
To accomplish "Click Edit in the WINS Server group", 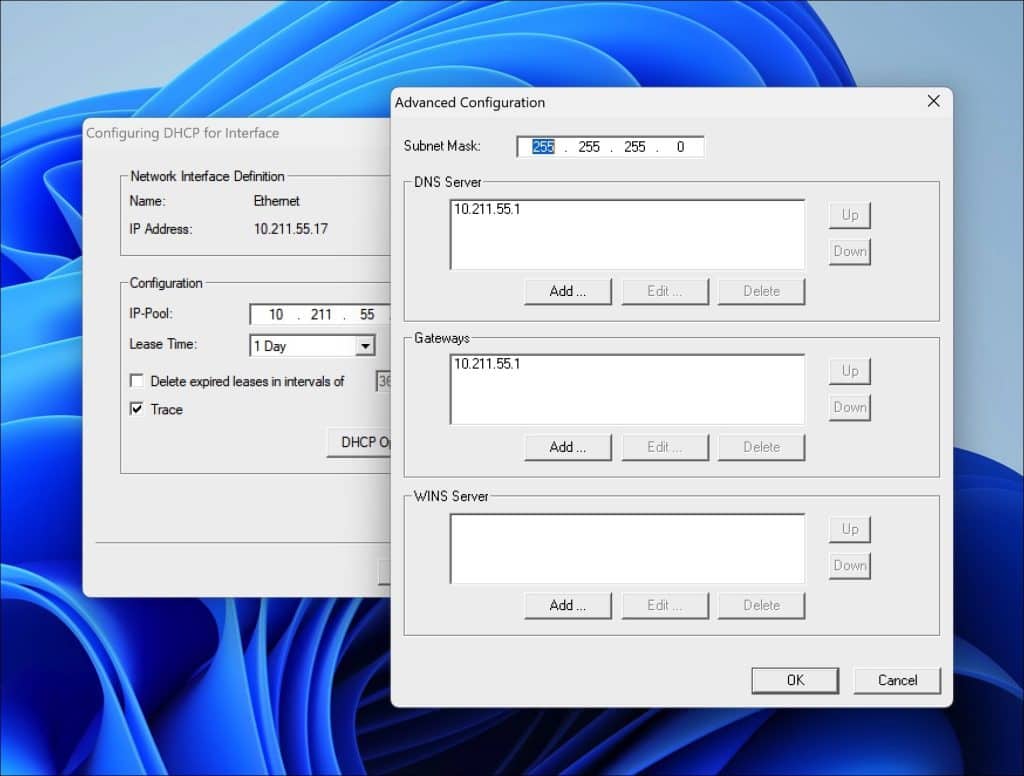I will (x=664, y=606).
